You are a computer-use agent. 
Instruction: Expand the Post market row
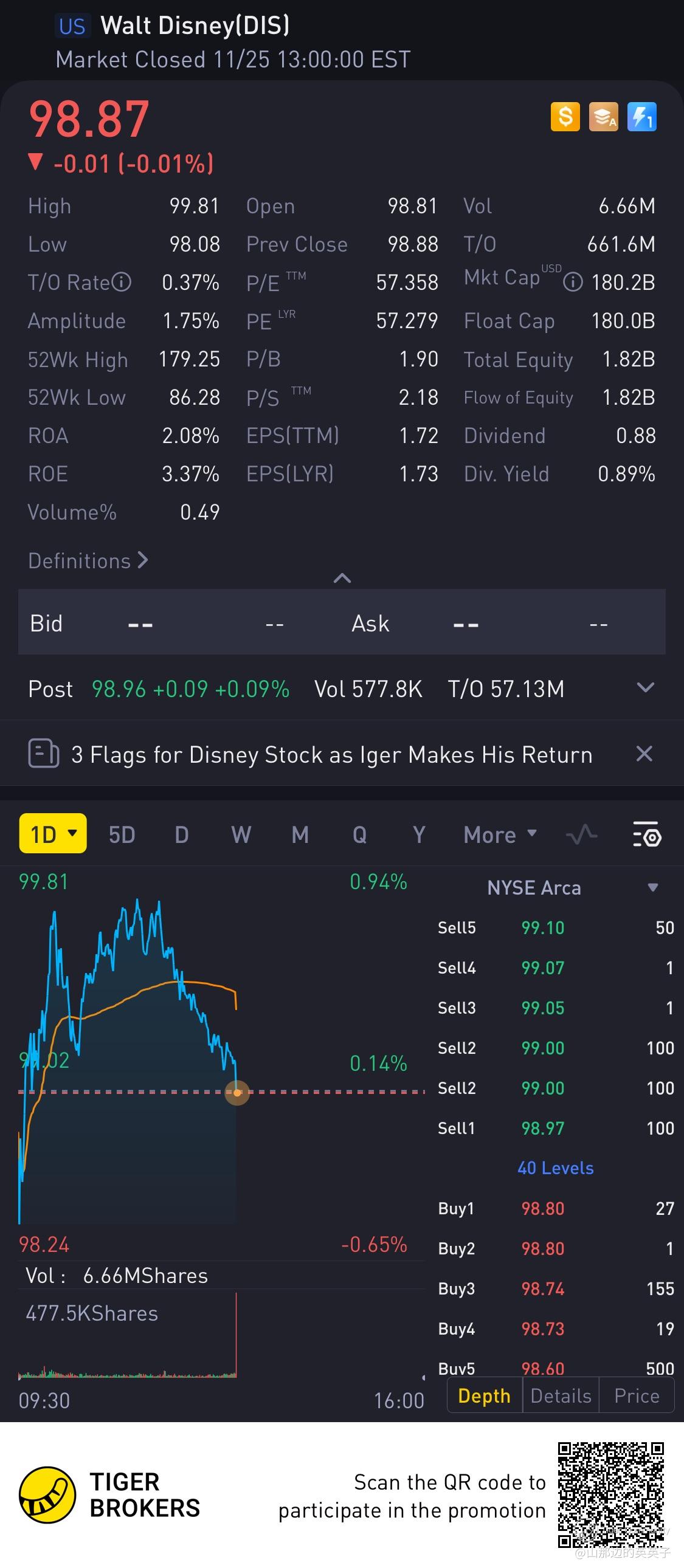(x=645, y=688)
